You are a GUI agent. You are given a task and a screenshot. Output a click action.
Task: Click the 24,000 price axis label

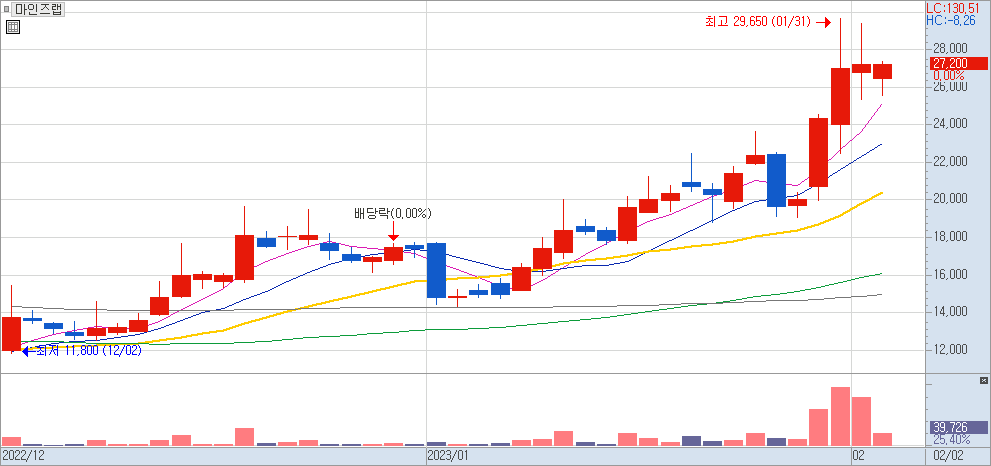coord(949,124)
